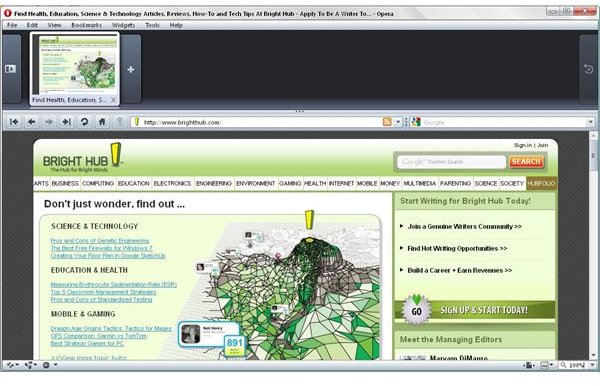Image resolution: width=600 pixels, height=386 pixels.
Task: Open the Home page icon
Action: [102, 122]
